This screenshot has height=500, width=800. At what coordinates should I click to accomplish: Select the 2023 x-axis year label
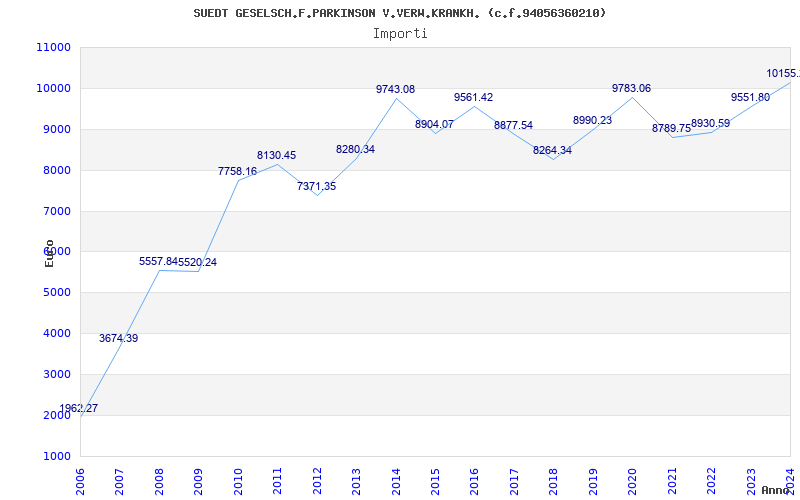(x=751, y=481)
